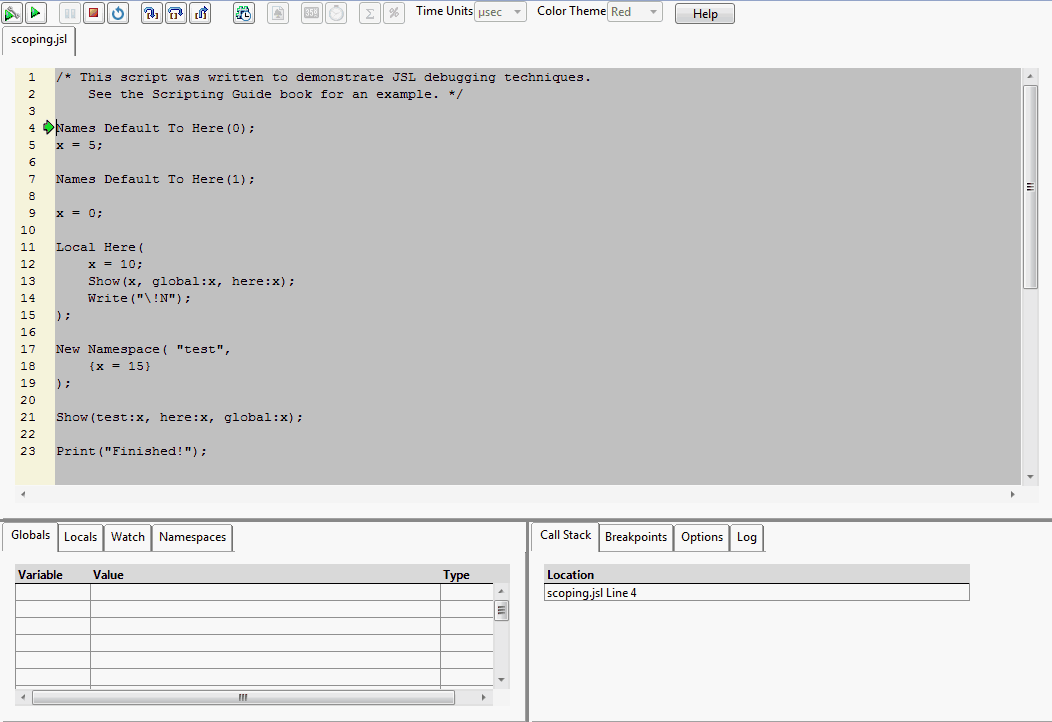1052x722 pixels.
Task: Open the Log tab
Action: click(x=747, y=537)
